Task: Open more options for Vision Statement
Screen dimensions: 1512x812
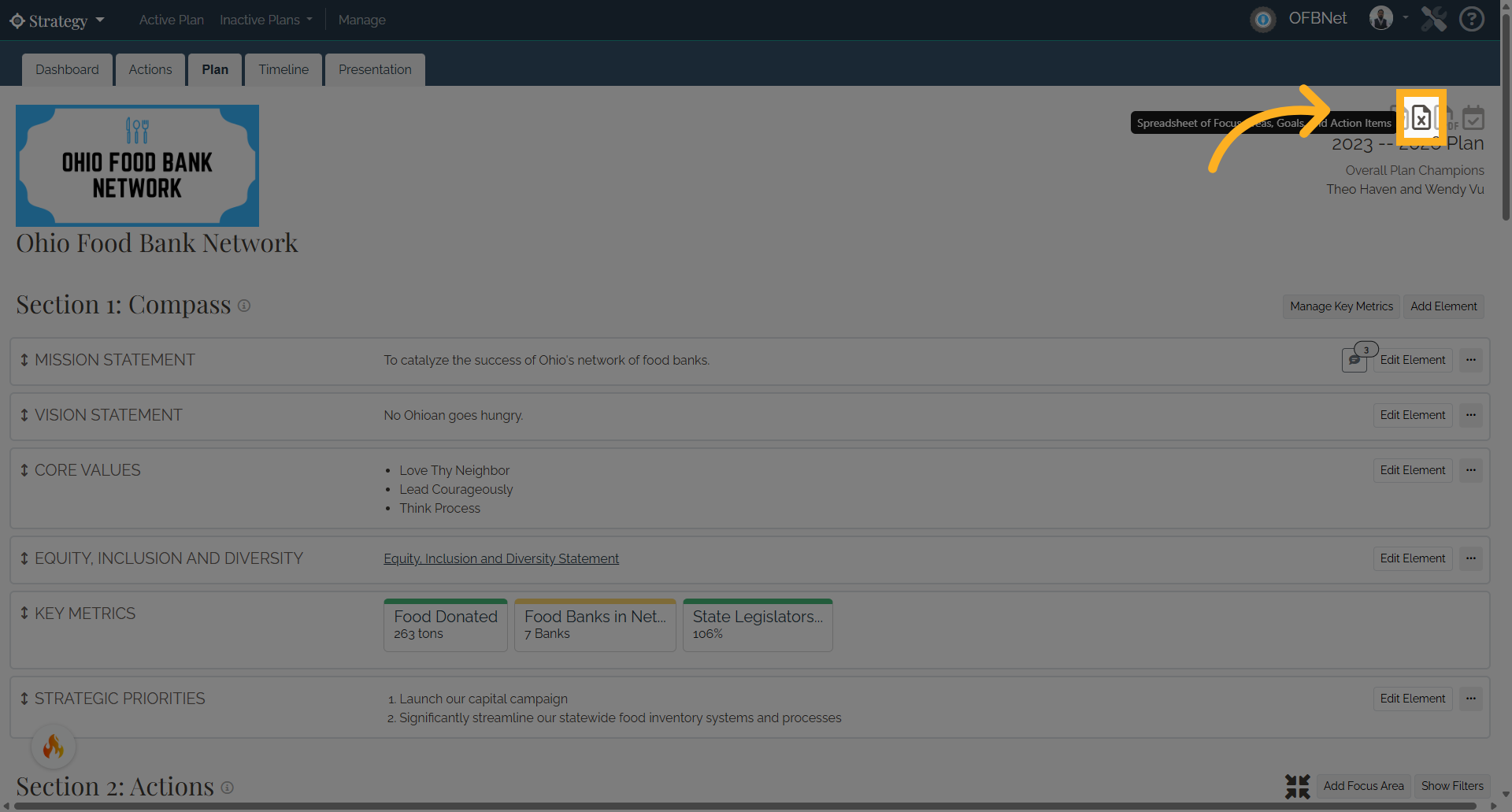Action: [x=1471, y=415]
